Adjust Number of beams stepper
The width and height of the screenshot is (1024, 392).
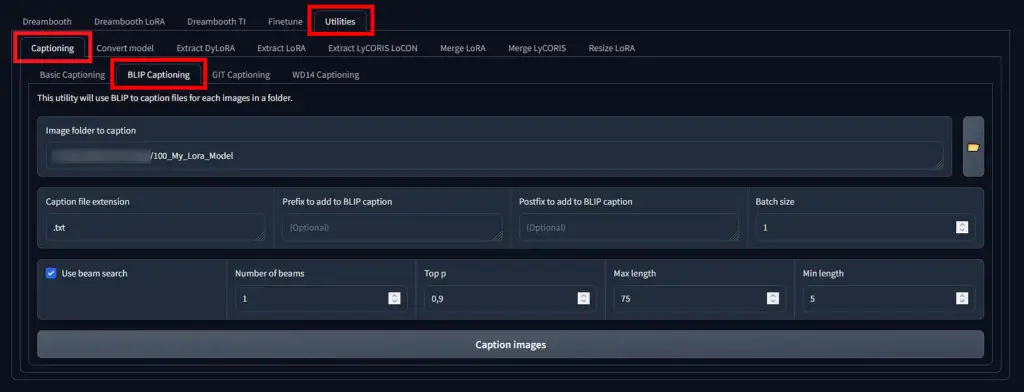point(394,298)
